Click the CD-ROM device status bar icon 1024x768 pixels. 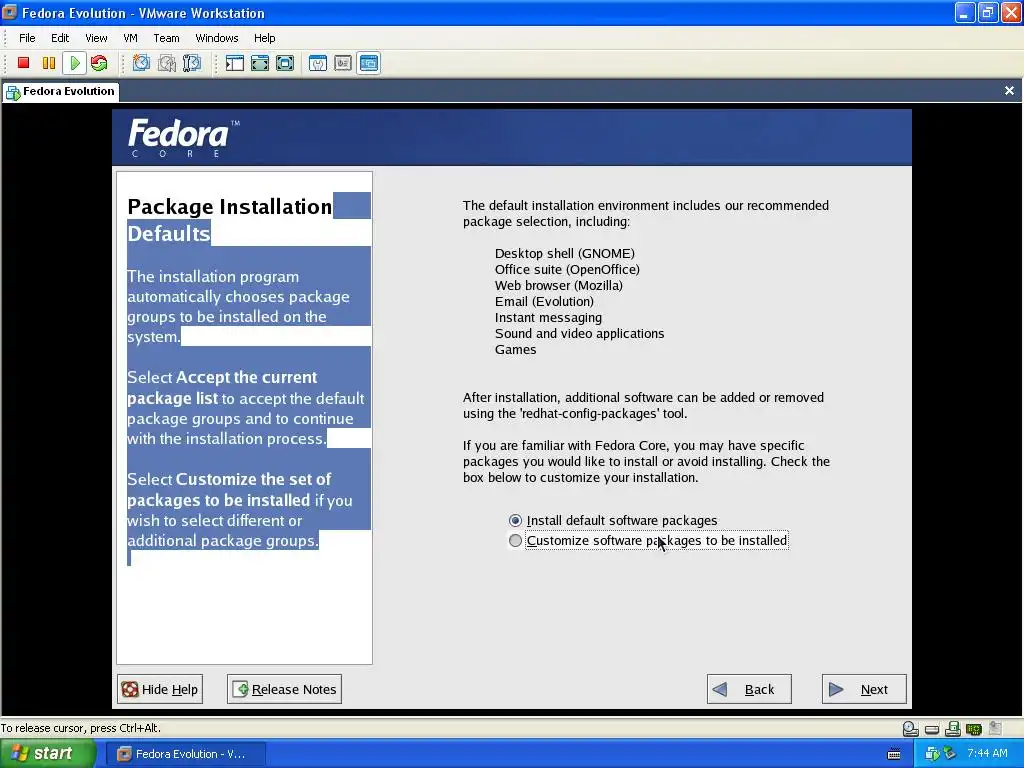tap(910, 728)
